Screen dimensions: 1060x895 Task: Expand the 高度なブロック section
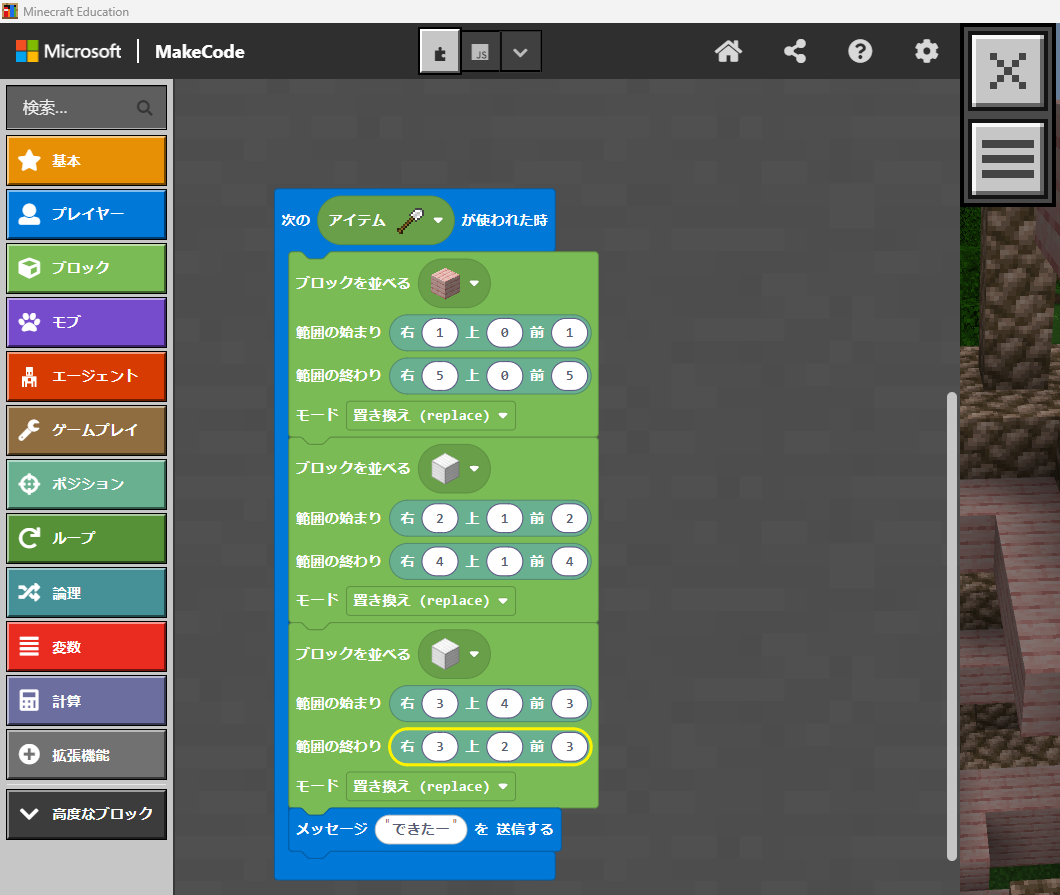87,814
